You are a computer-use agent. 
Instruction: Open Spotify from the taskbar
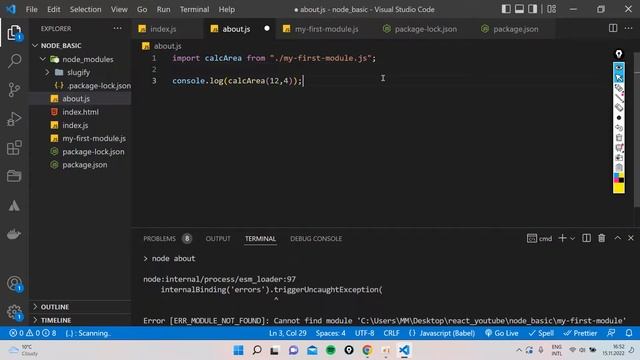coord(331,350)
